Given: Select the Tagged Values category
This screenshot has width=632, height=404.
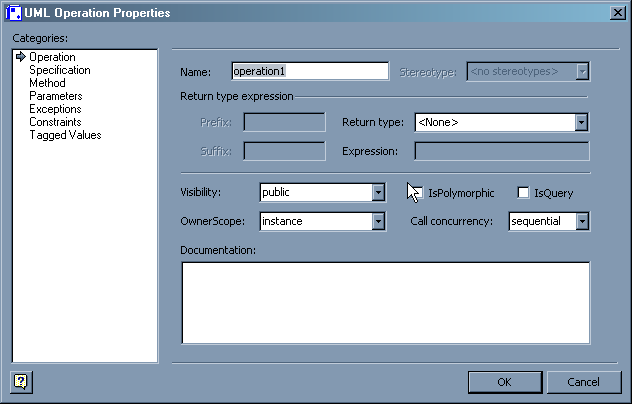Looking at the screenshot, I should 65,135.
